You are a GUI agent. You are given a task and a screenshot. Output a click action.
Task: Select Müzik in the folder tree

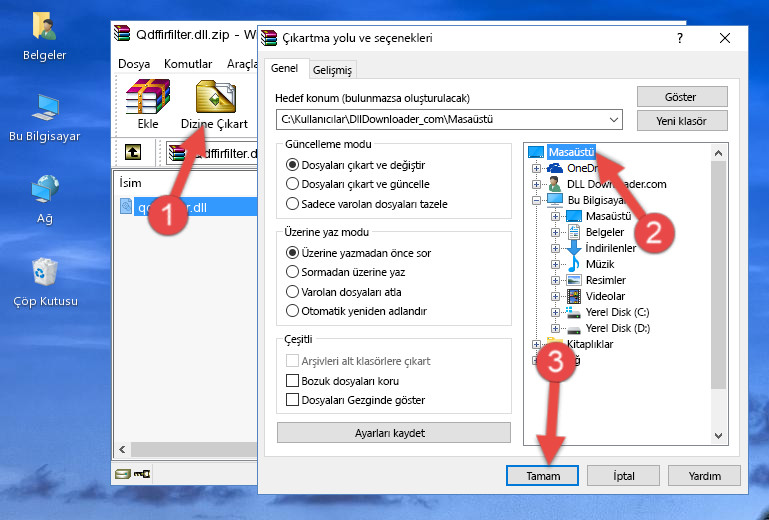click(x=600, y=264)
